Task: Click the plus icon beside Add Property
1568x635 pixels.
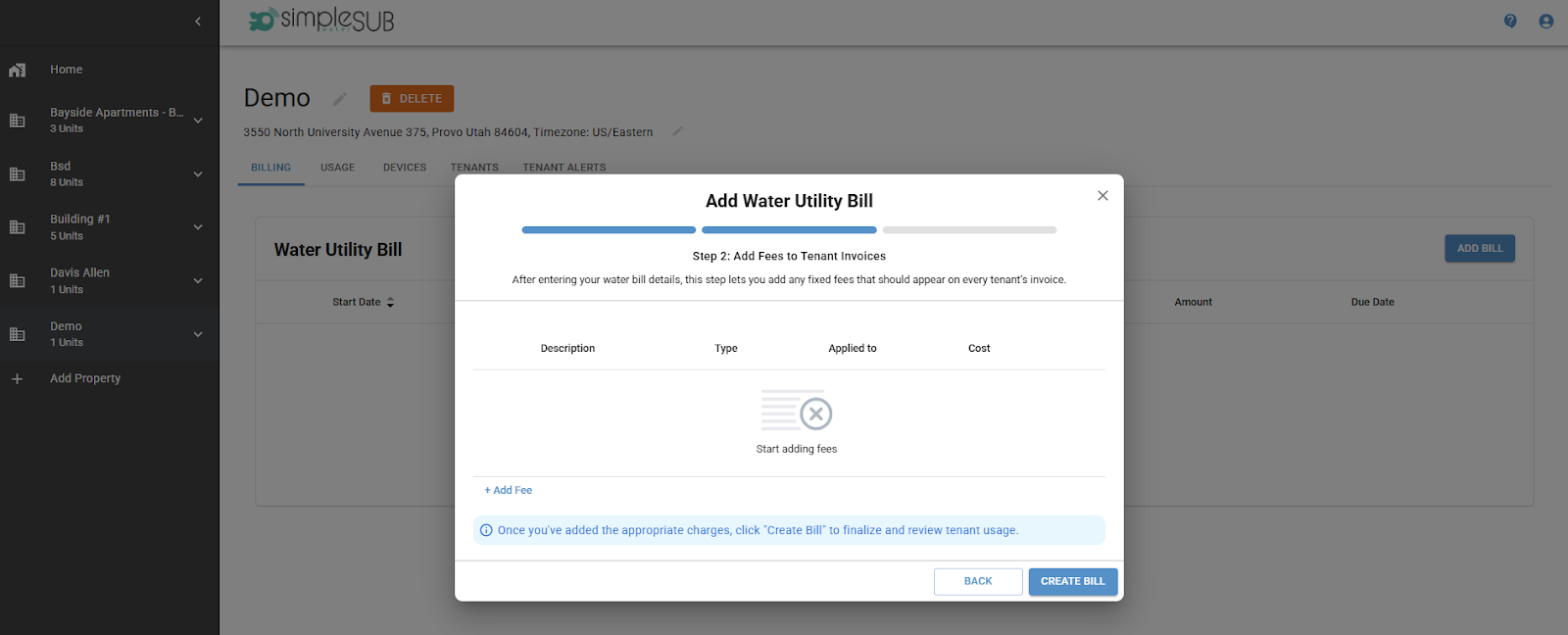Action: point(17,379)
